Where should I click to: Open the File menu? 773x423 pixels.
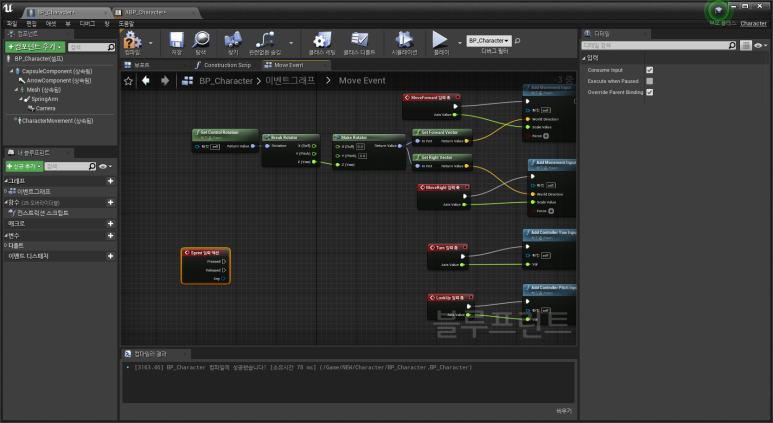coord(12,24)
